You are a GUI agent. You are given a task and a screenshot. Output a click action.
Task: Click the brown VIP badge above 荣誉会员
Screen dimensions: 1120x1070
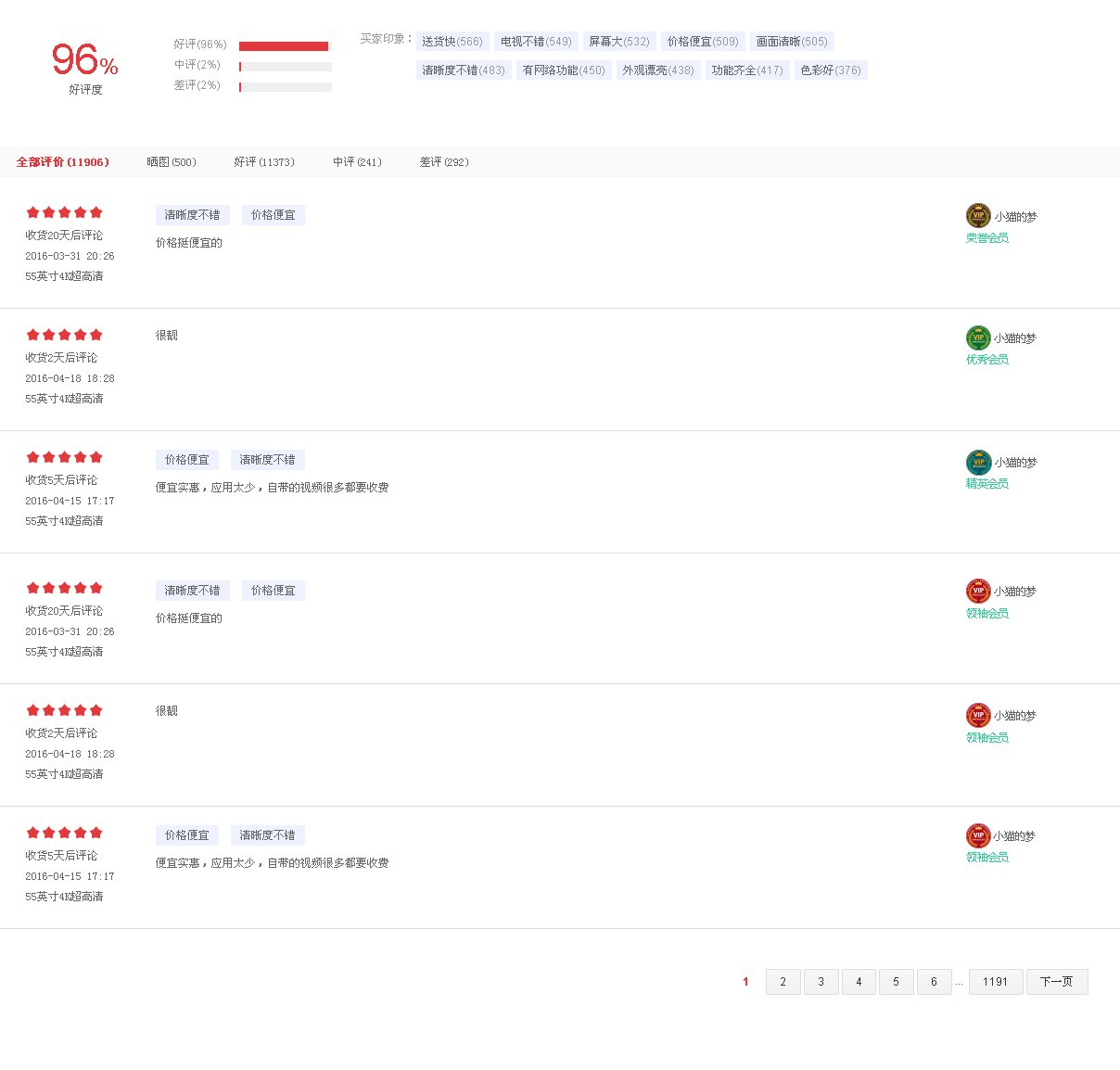(978, 215)
